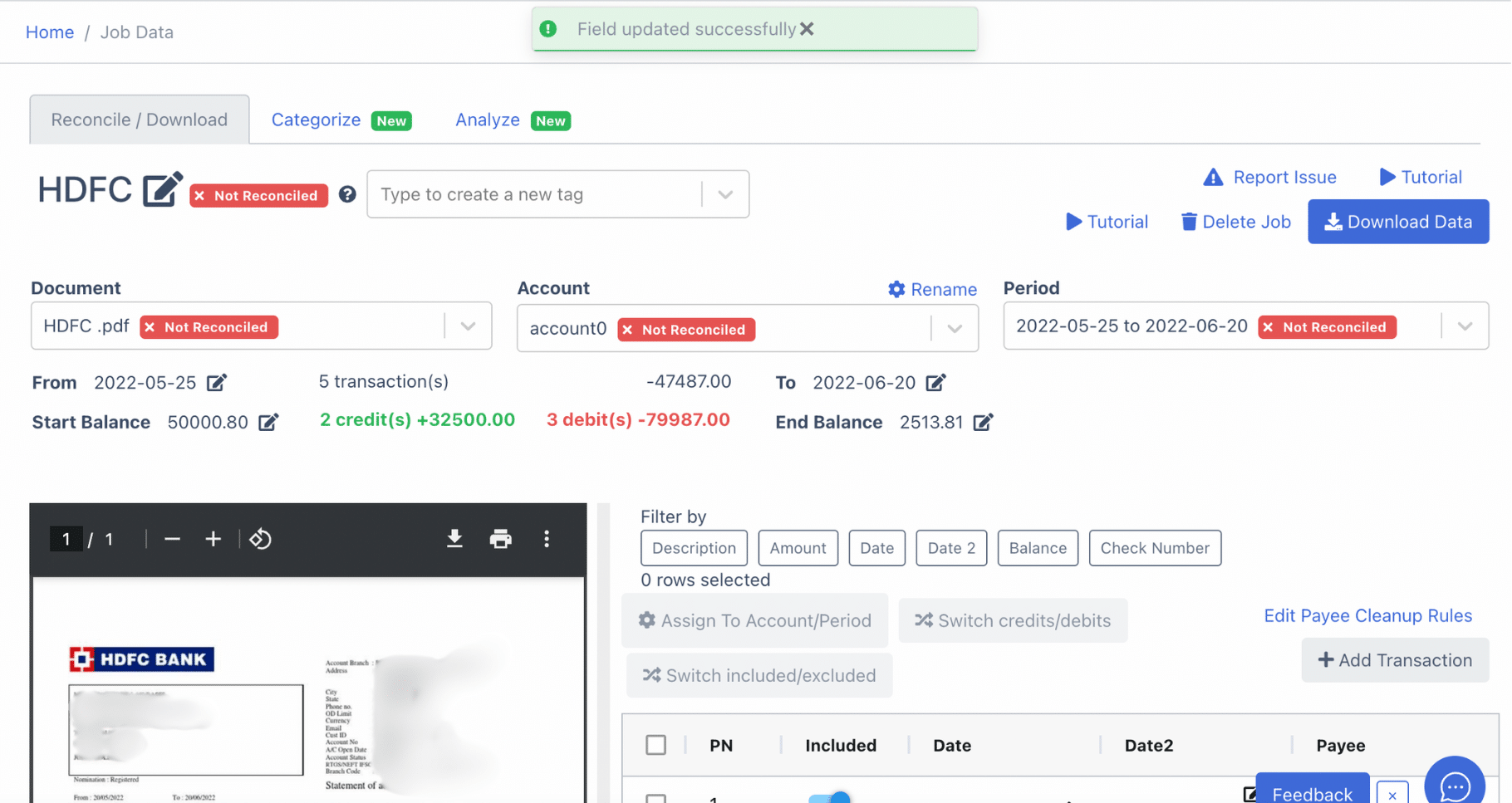Open Edit Payee Cleanup Rules
Image resolution: width=1512 pixels, height=803 pixels.
click(x=1367, y=615)
